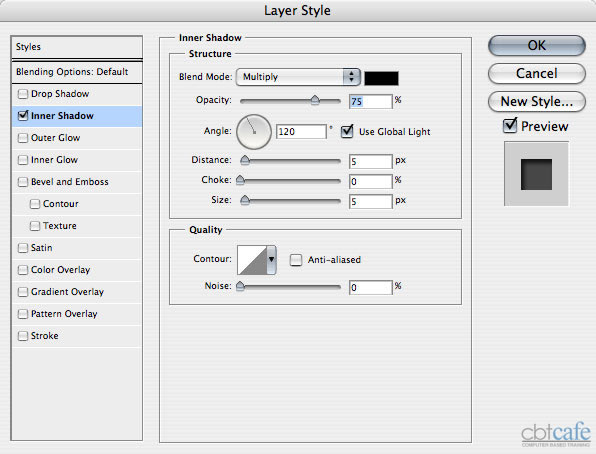Select the Styles list header
Viewport: 596px width, 454px height.
77,47
